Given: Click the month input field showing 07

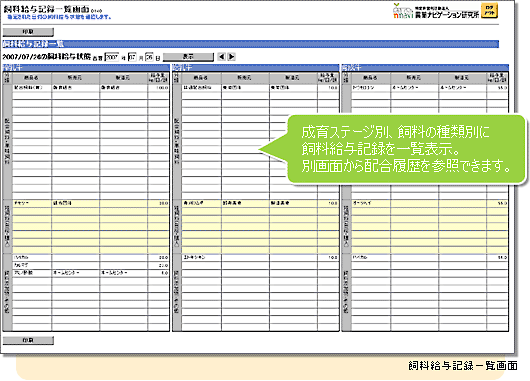Looking at the screenshot, I should pyautogui.click(x=132, y=57).
